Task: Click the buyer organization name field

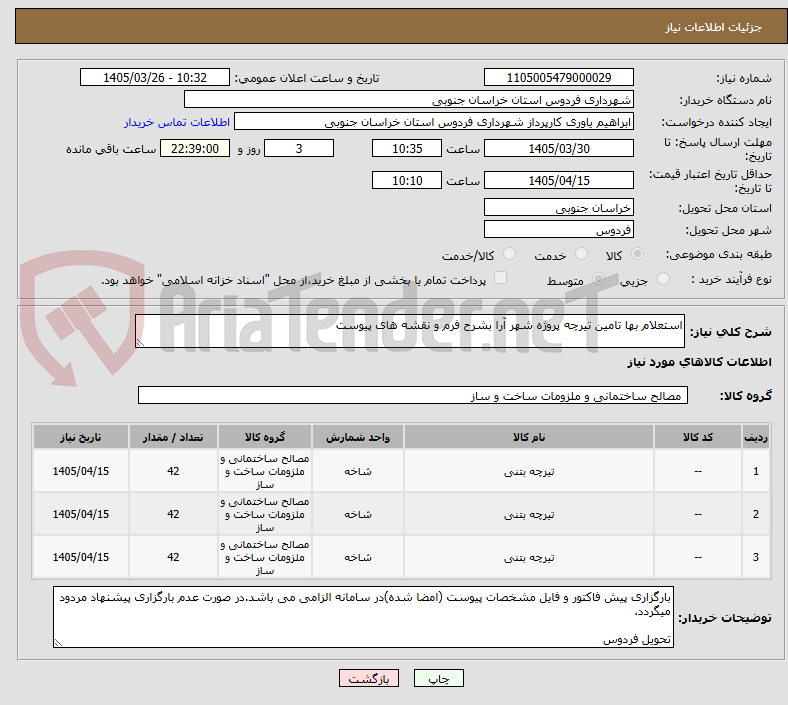Action: point(409,99)
